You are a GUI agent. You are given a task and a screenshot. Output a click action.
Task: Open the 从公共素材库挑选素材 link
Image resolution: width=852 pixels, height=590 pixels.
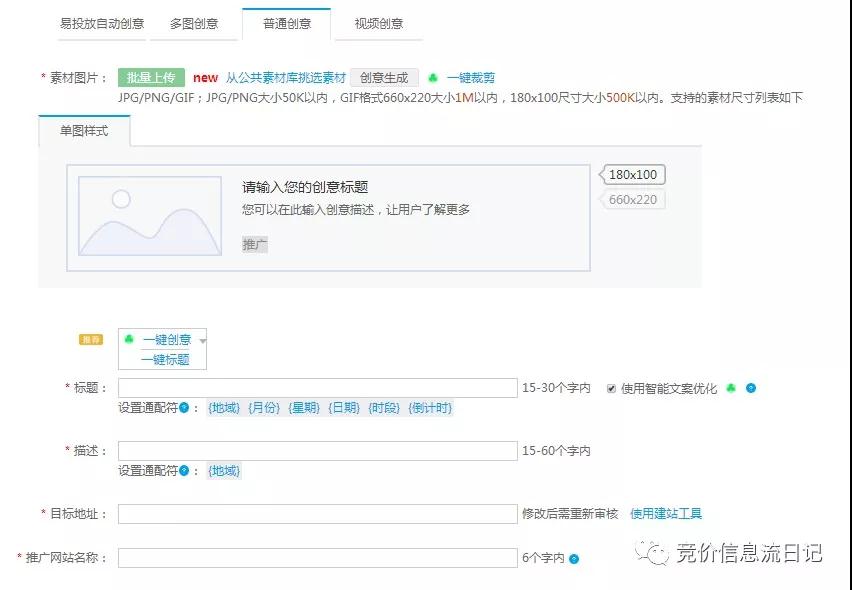coord(285,78)
